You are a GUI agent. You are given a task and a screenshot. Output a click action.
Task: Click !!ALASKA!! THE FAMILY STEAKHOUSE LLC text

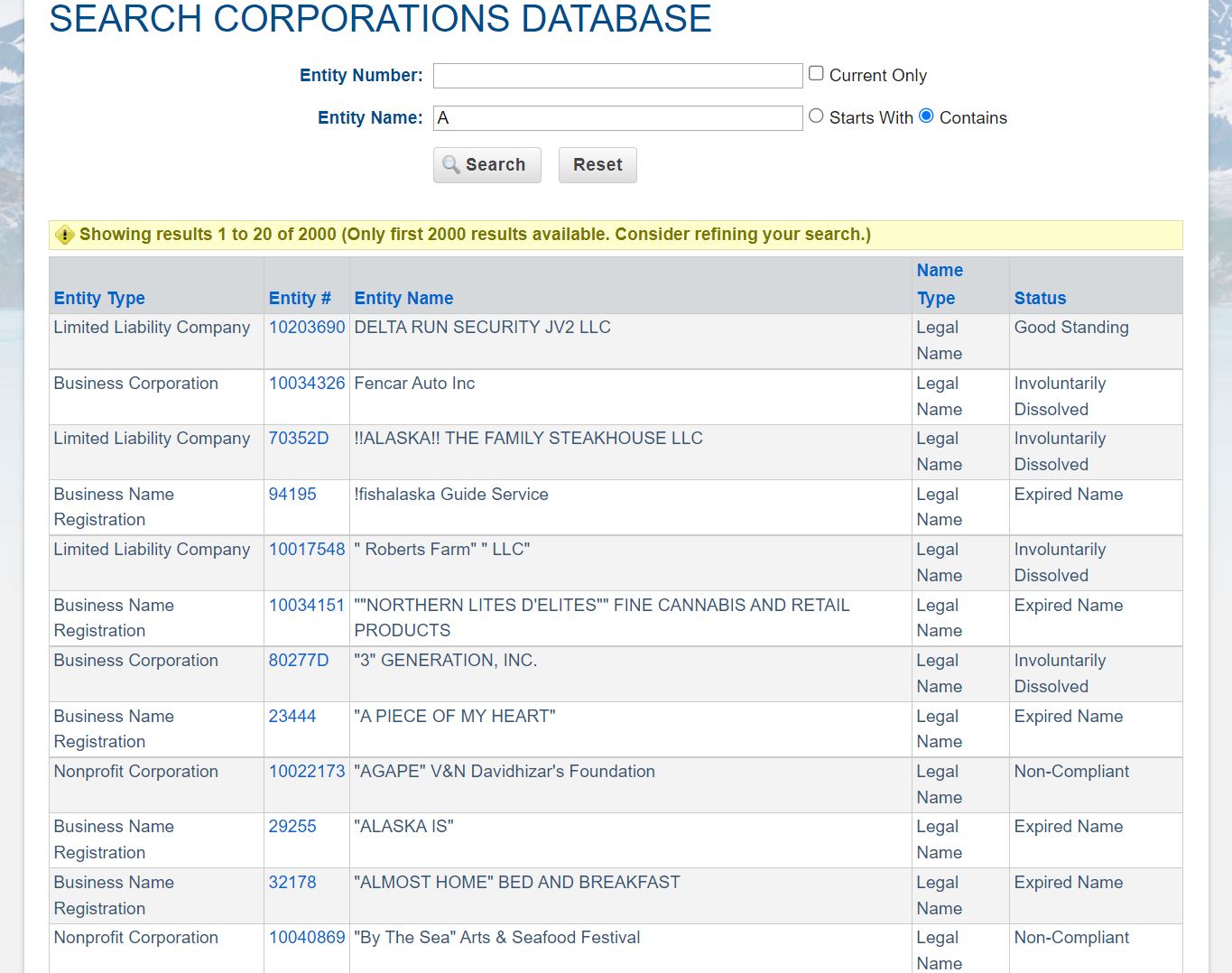tap(528, 439)
